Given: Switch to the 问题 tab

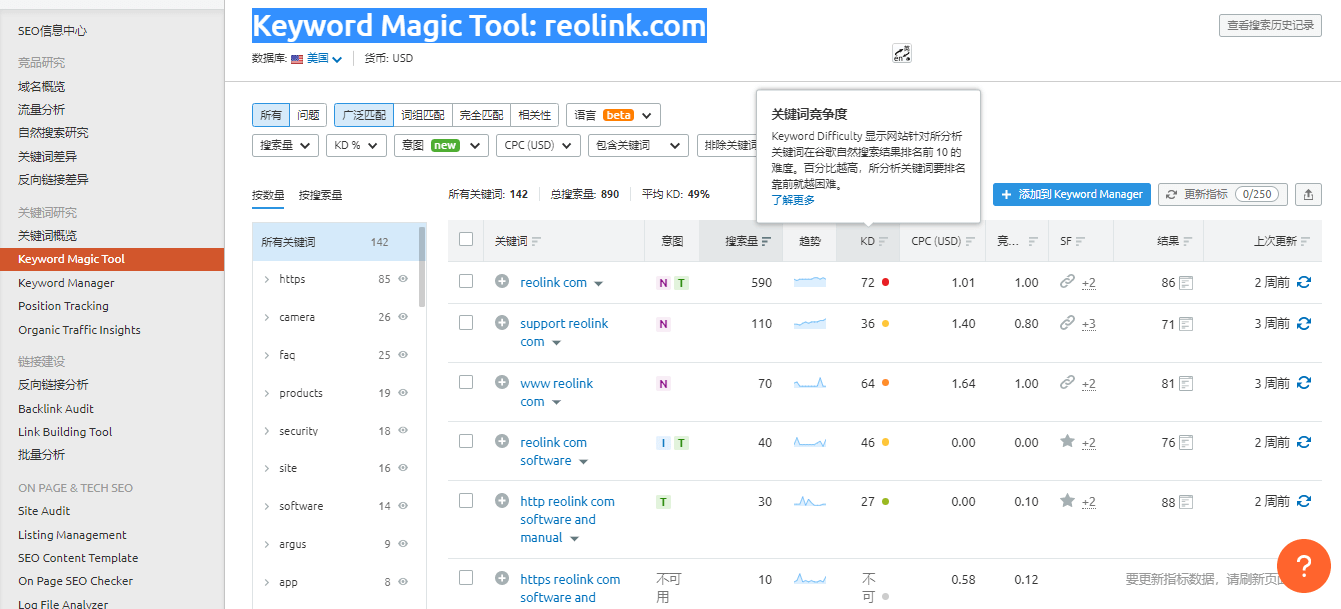Looking at the screenshot, I should [x=308, y=115].
